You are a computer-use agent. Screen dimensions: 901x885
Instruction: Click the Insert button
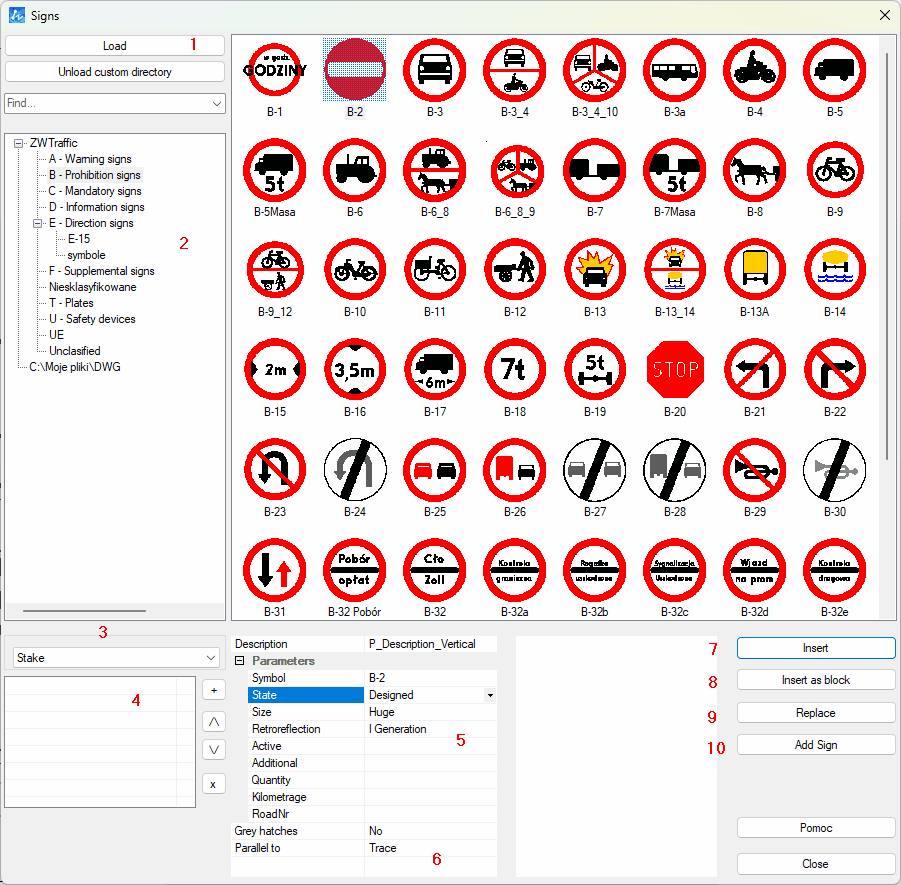pos(815,648)
